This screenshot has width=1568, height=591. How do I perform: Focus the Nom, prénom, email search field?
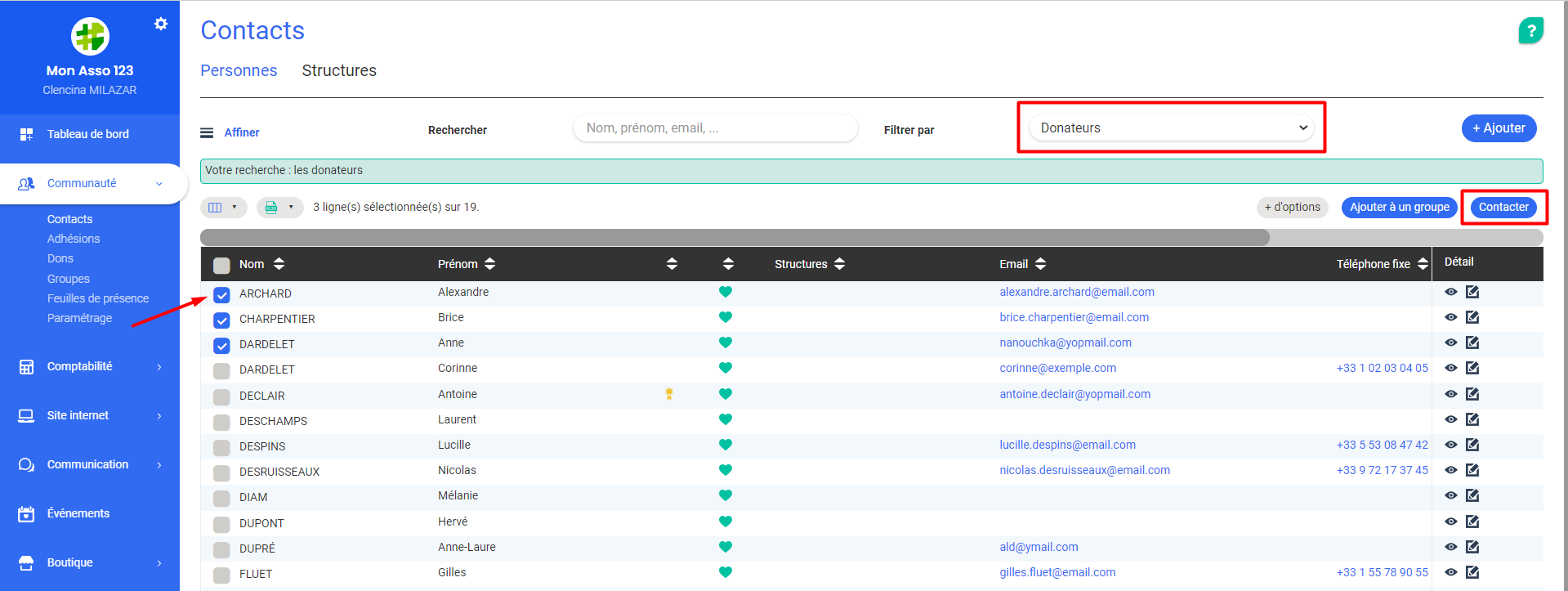click(x=716, y=128)
